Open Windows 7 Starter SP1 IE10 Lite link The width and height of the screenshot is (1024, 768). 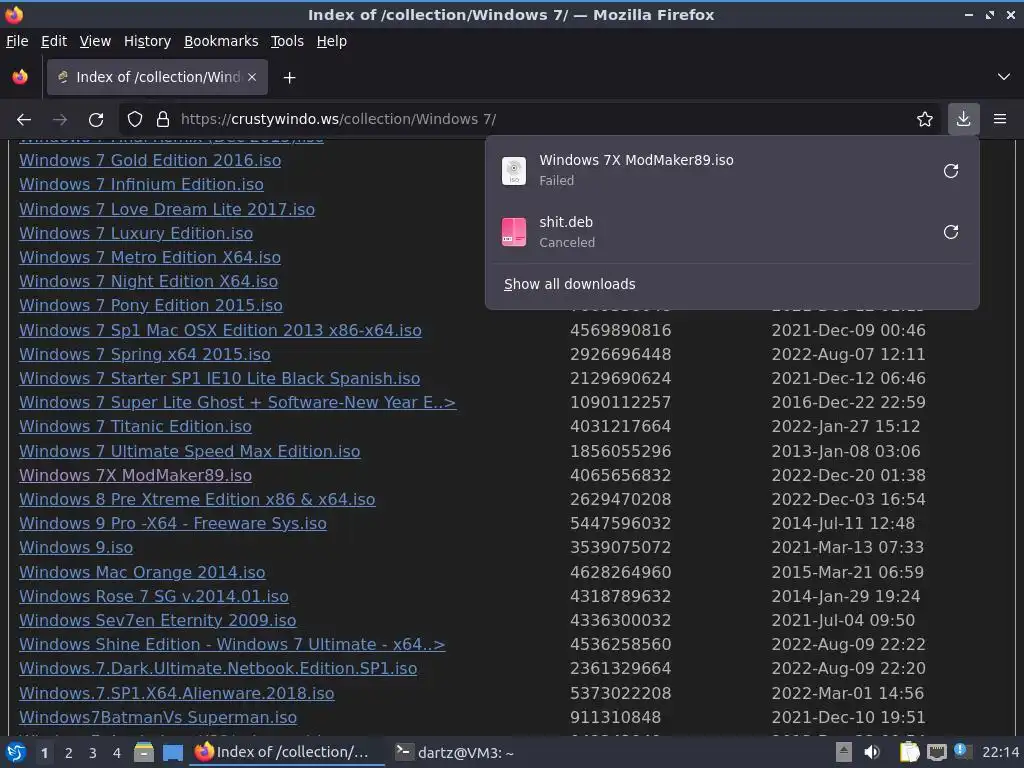tap(219, 379)
